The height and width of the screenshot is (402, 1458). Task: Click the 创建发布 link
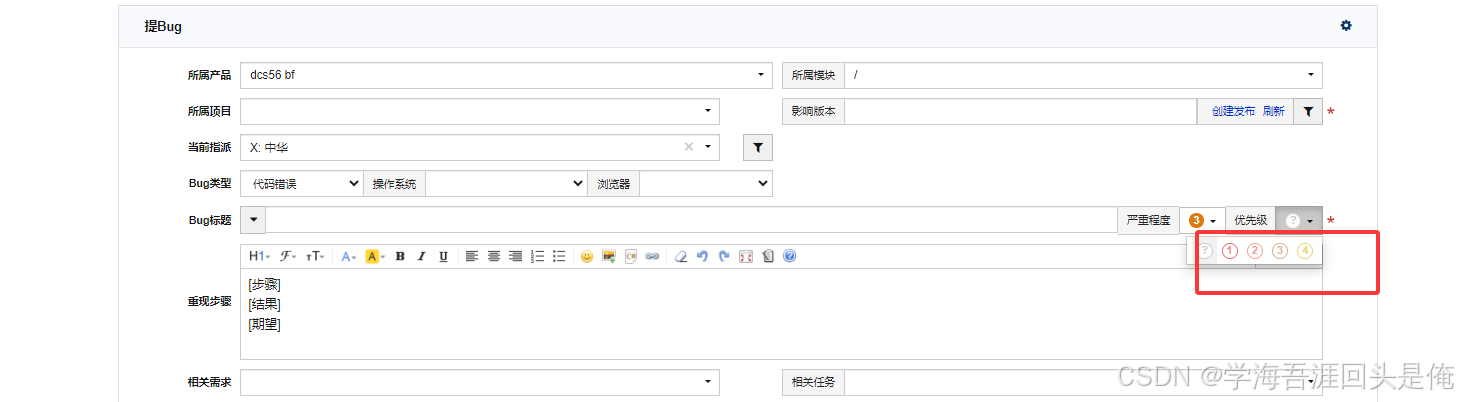1233,112
